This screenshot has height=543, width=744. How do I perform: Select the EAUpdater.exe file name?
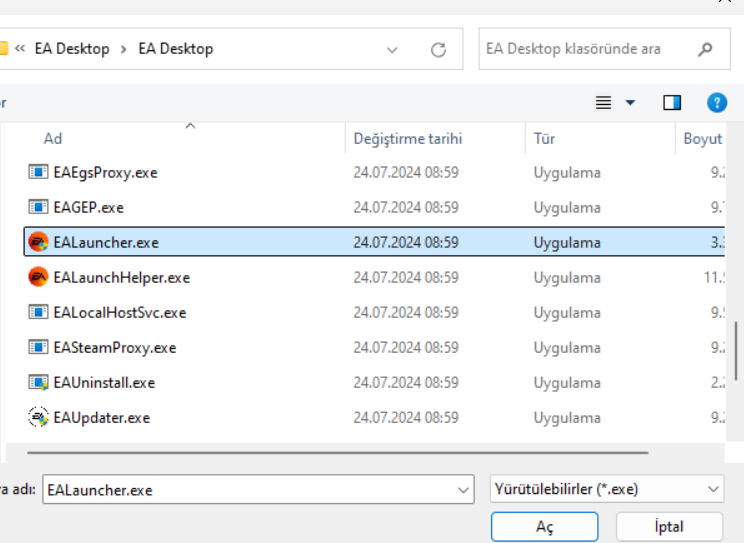pyautogui.click(x=102, y=418)
